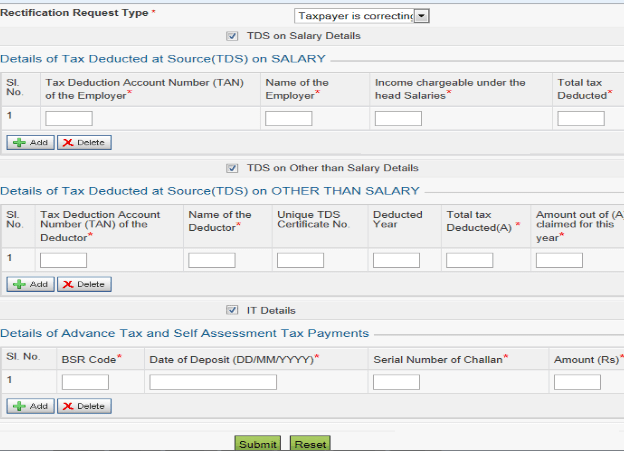This screenshot has height=454, width=624.
Task: Add a row to Advance Tax payments table
Action: tap(30, 407)
